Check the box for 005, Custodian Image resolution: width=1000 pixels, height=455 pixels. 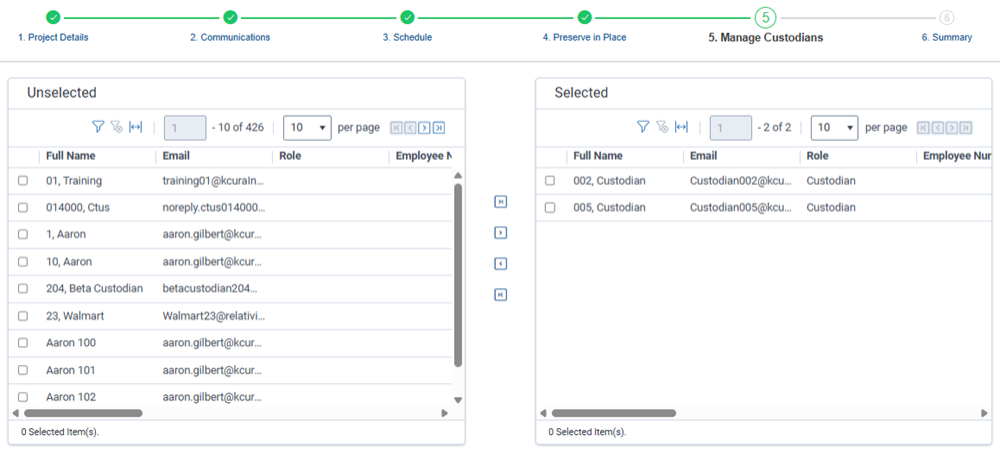point(550,207)
